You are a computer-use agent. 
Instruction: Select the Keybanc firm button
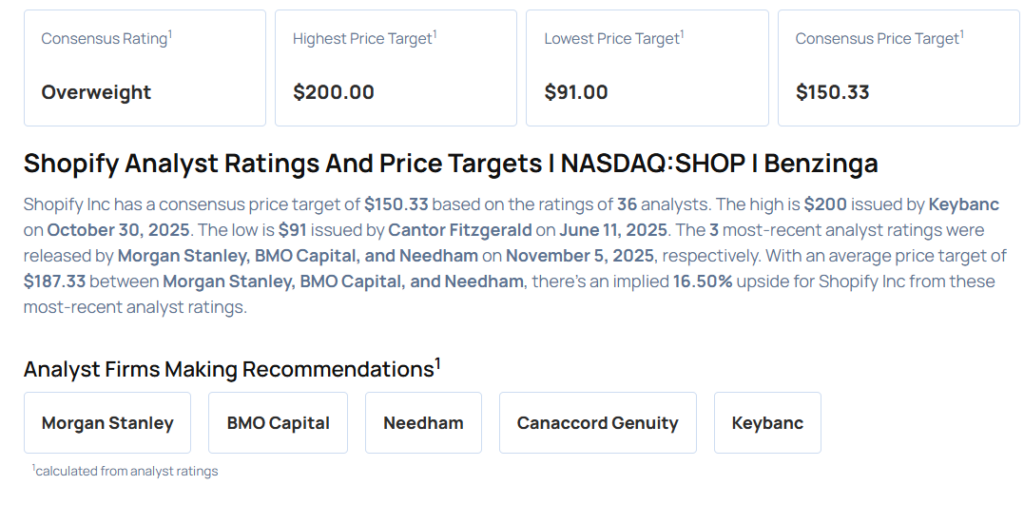(x=767, y=423)
